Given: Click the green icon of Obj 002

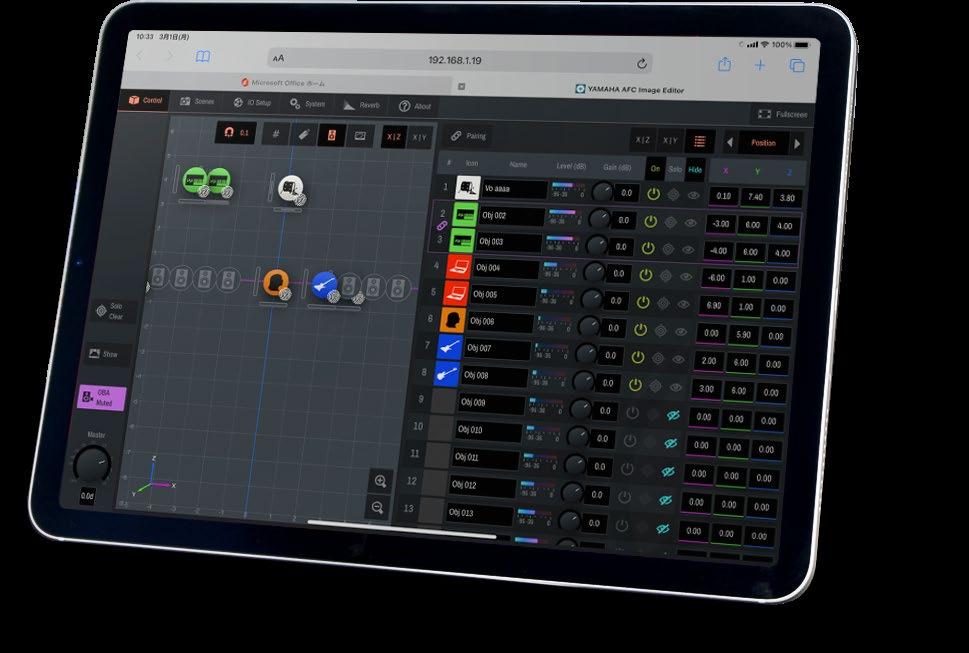Looking at the screenshot, I should [x=465, y=214].
